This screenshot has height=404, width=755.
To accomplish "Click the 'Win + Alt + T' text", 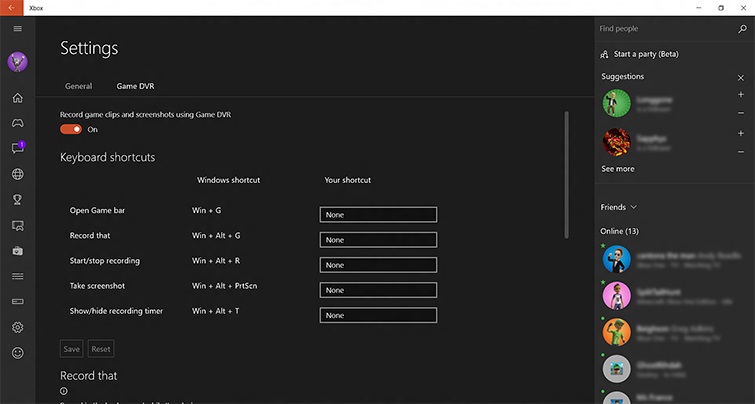I will tap(215, 311).
